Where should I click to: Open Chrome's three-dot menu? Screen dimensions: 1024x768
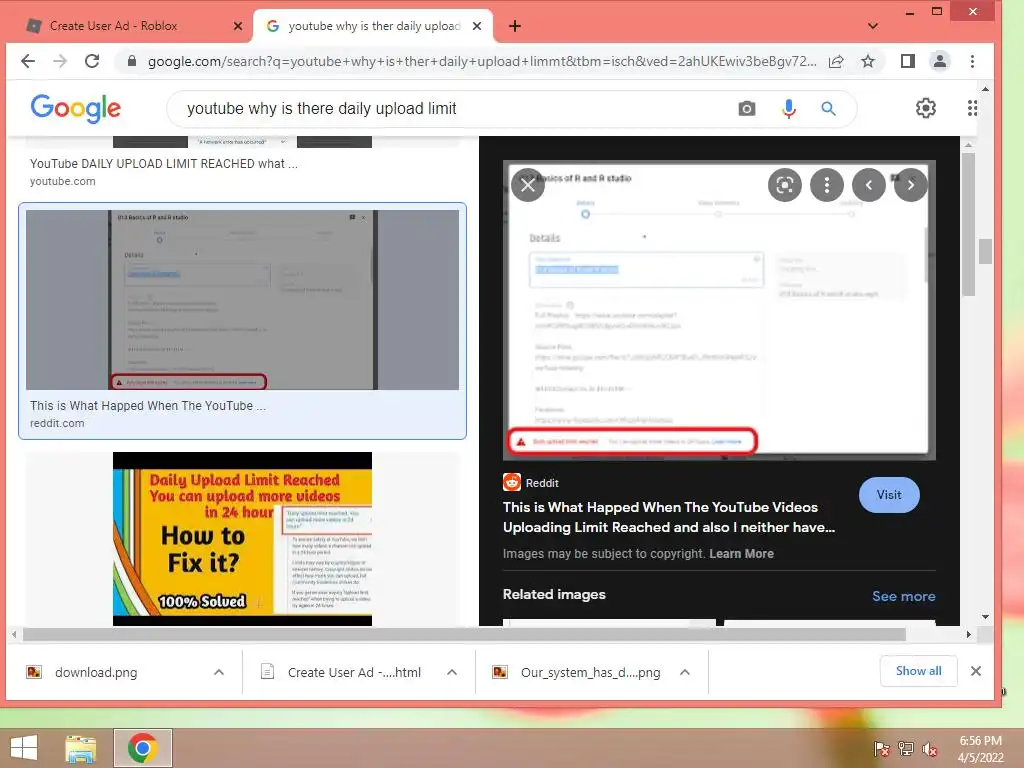point(972,61)
